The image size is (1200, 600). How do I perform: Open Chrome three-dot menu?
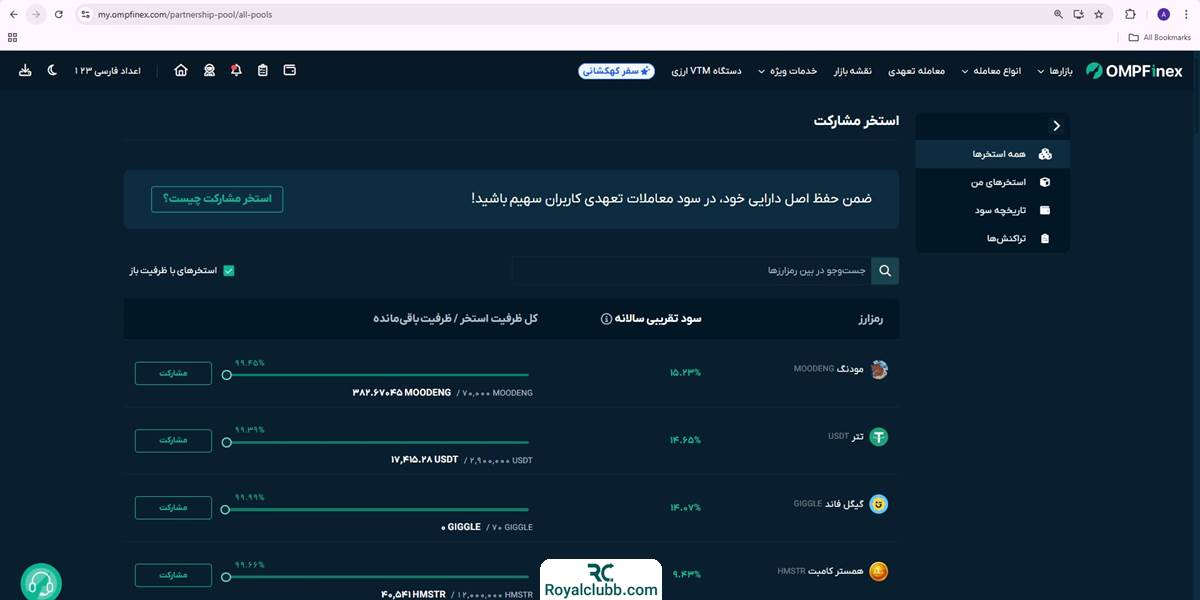pyautogui.click(x=1186, y=14)
